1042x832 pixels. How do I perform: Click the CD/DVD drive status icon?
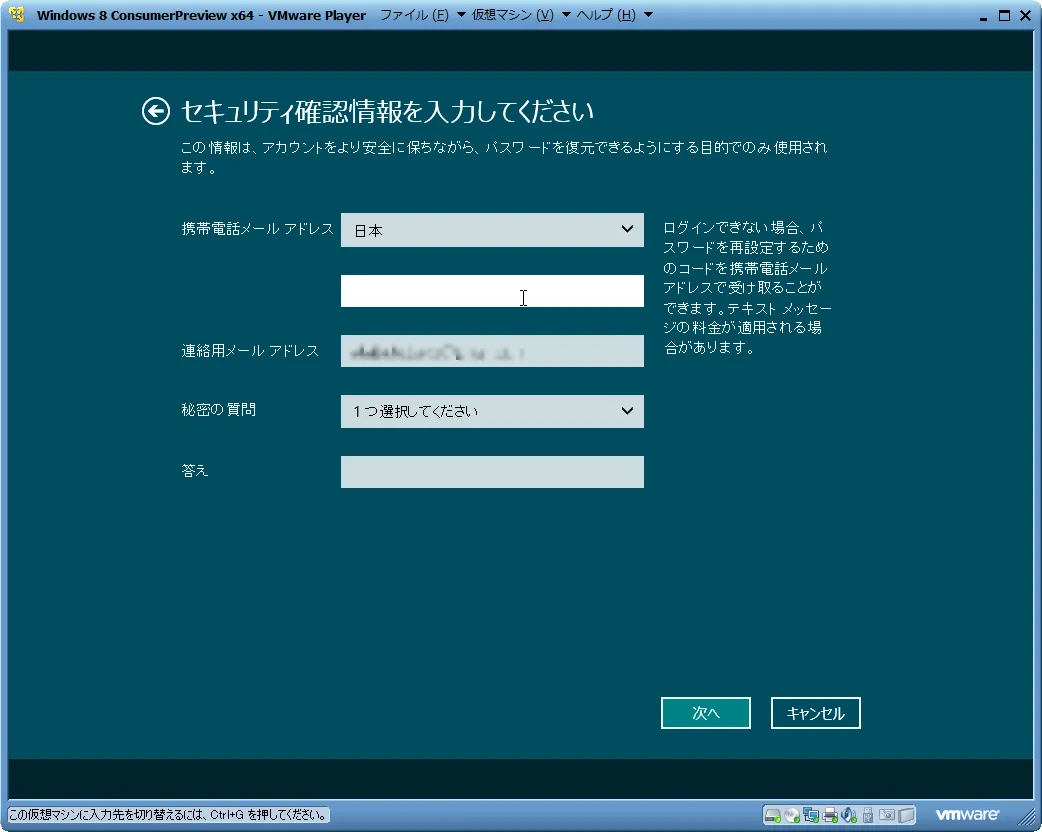click(792, 814)
